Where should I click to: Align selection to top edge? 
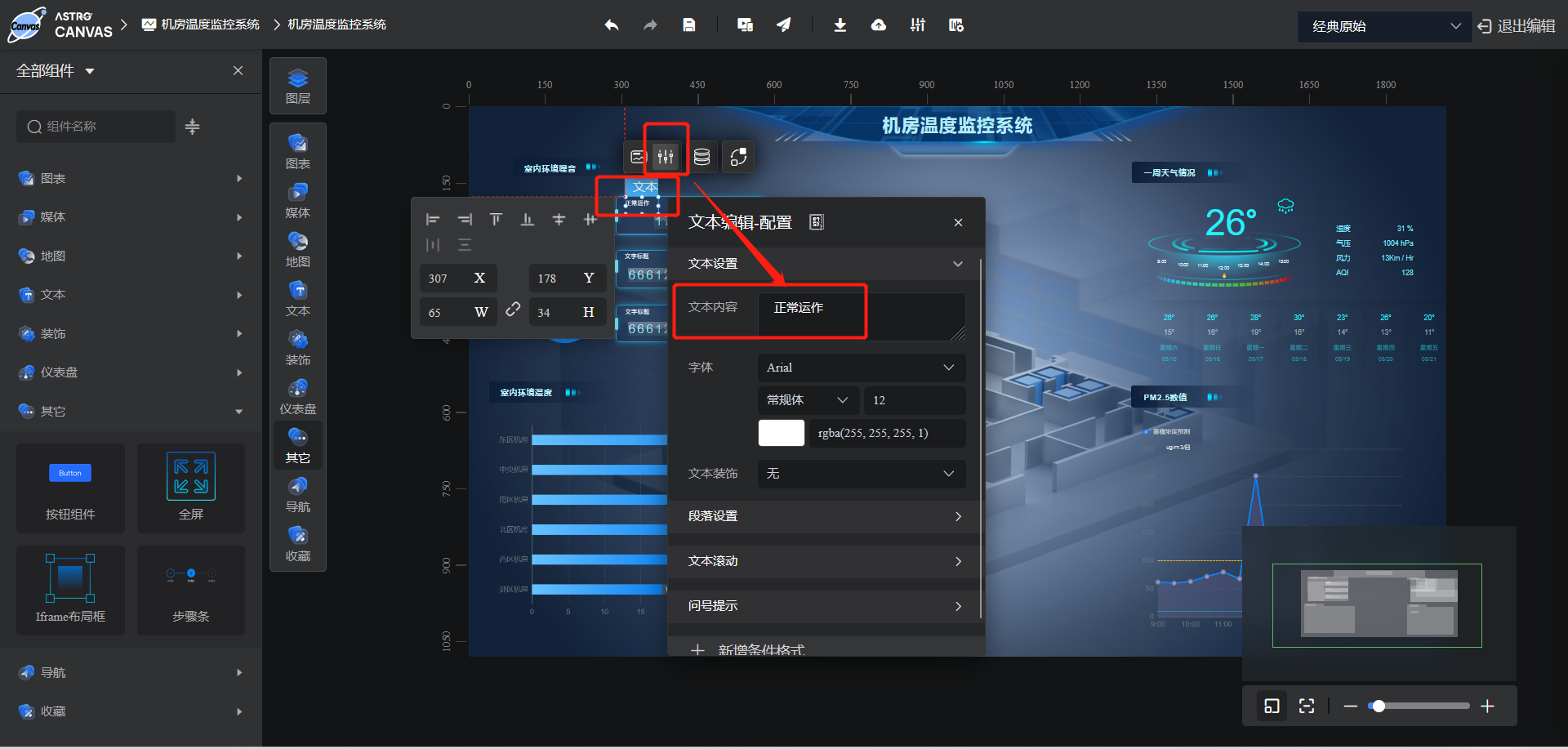tap(496, 219)
